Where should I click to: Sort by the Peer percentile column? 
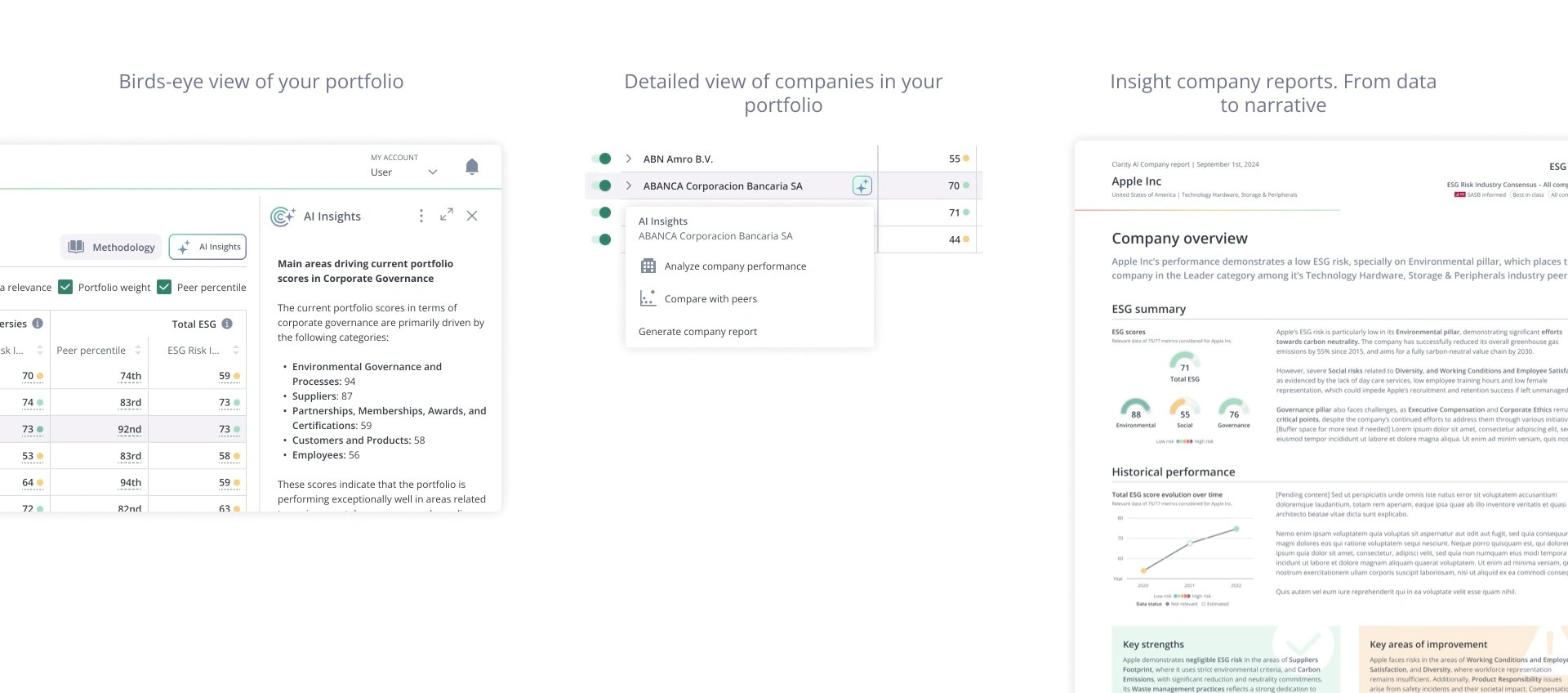tap(137, 351)
